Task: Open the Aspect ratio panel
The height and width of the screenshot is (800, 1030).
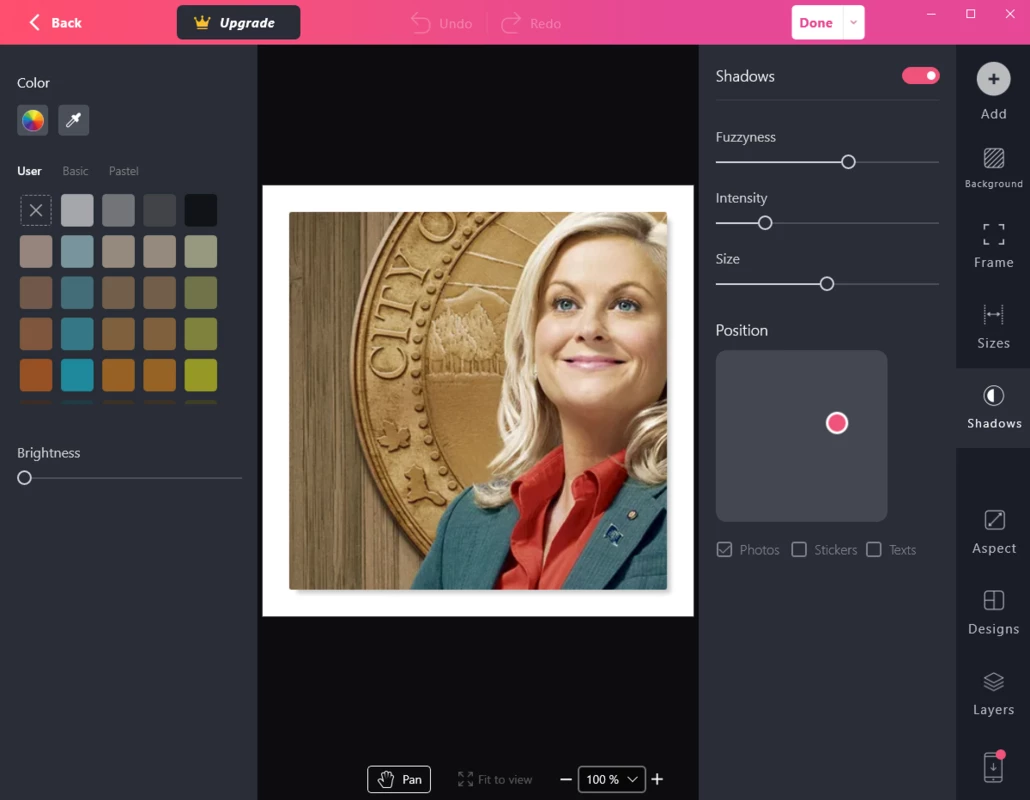Action: [x=993, y=532]
